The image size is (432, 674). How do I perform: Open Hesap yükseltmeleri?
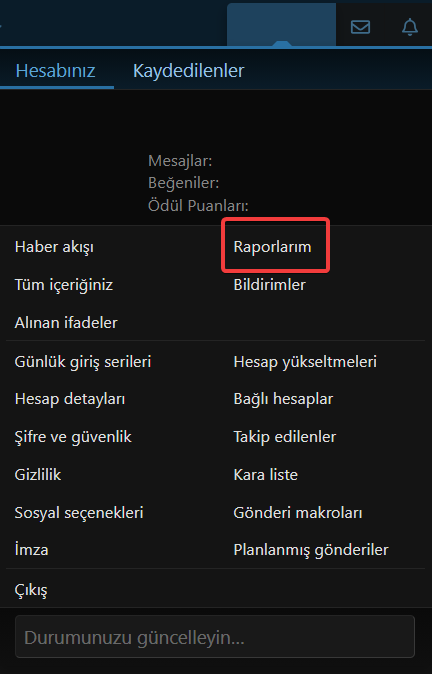pyautogui.click(x=305, y=362)
